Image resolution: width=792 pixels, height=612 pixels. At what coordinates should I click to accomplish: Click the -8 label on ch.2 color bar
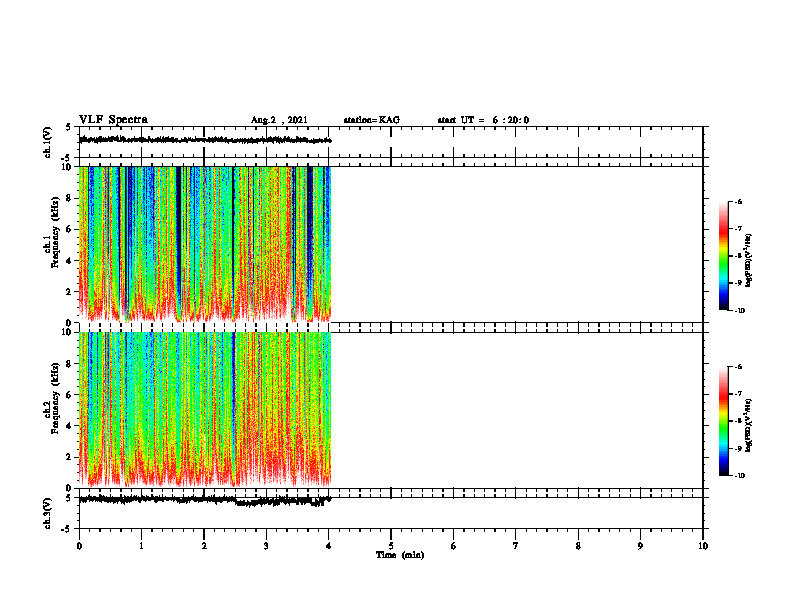point(738,421)
